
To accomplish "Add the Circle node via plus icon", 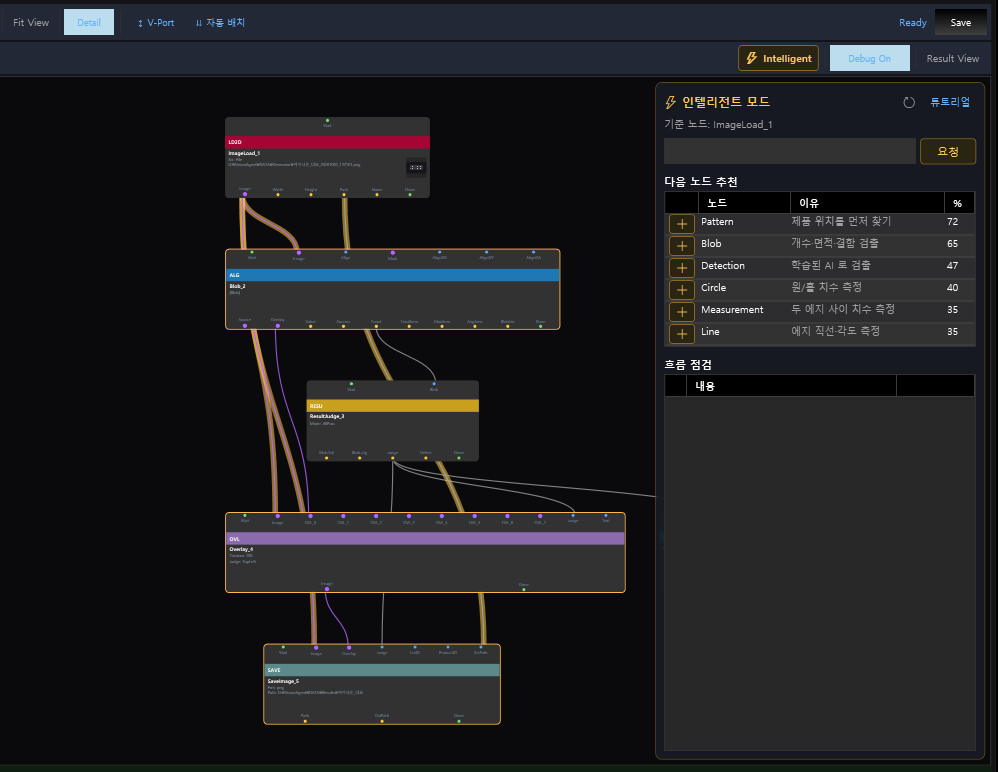I will pos(681,290).
